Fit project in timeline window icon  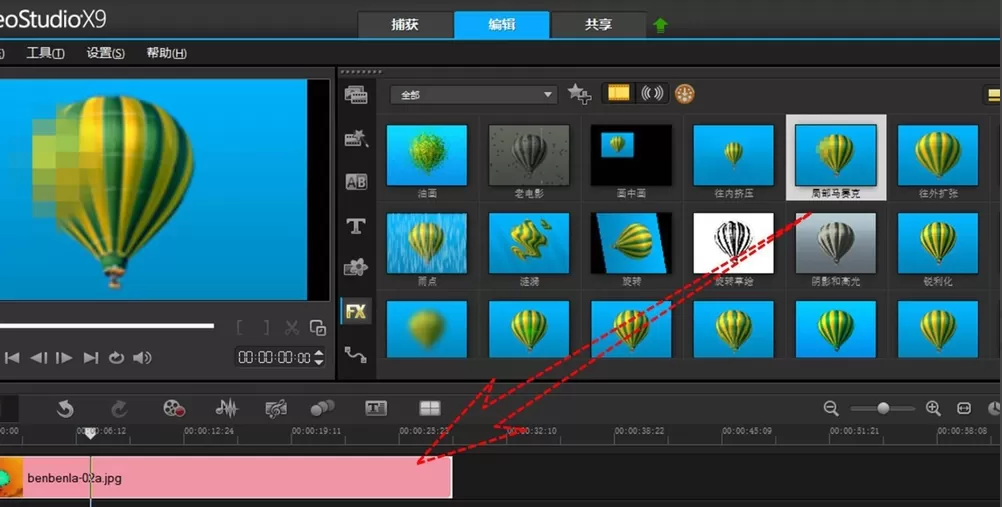964,408
